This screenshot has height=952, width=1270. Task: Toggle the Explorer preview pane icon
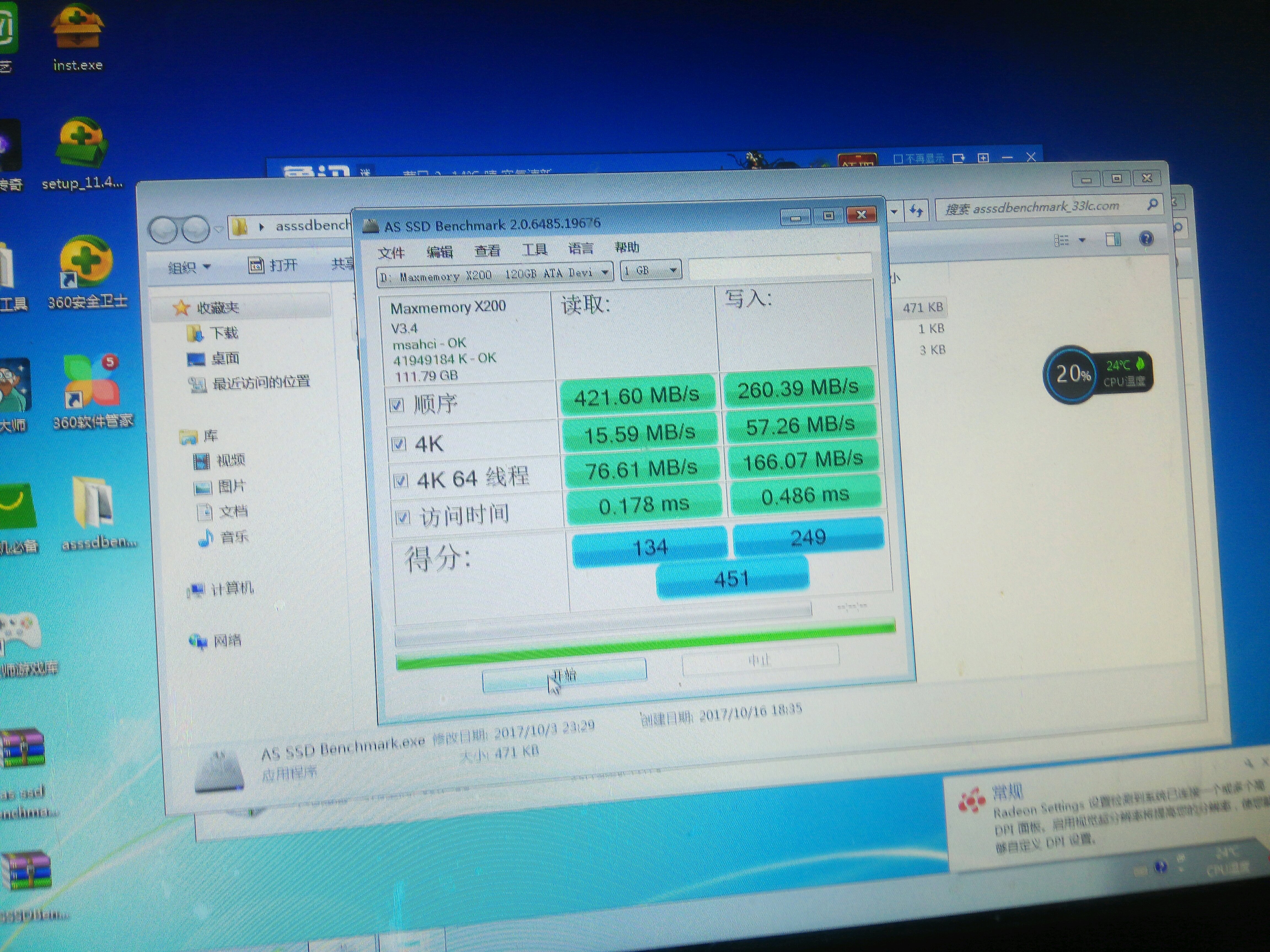click(1113, 239)
